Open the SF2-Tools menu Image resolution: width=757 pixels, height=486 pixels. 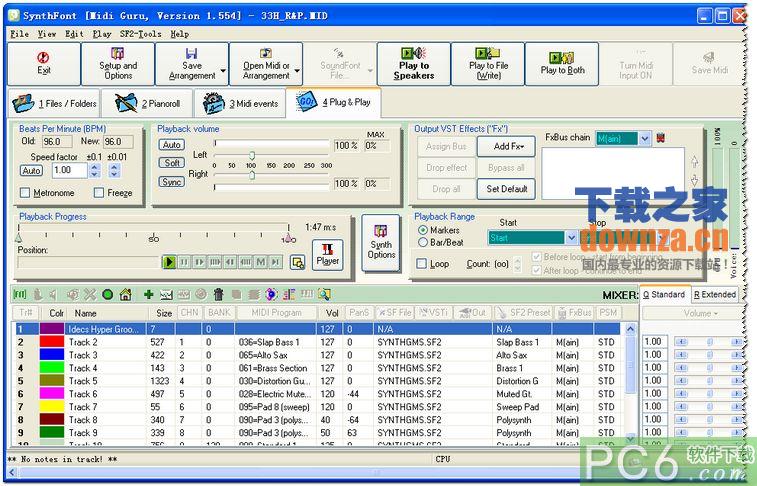pos(140,34)
